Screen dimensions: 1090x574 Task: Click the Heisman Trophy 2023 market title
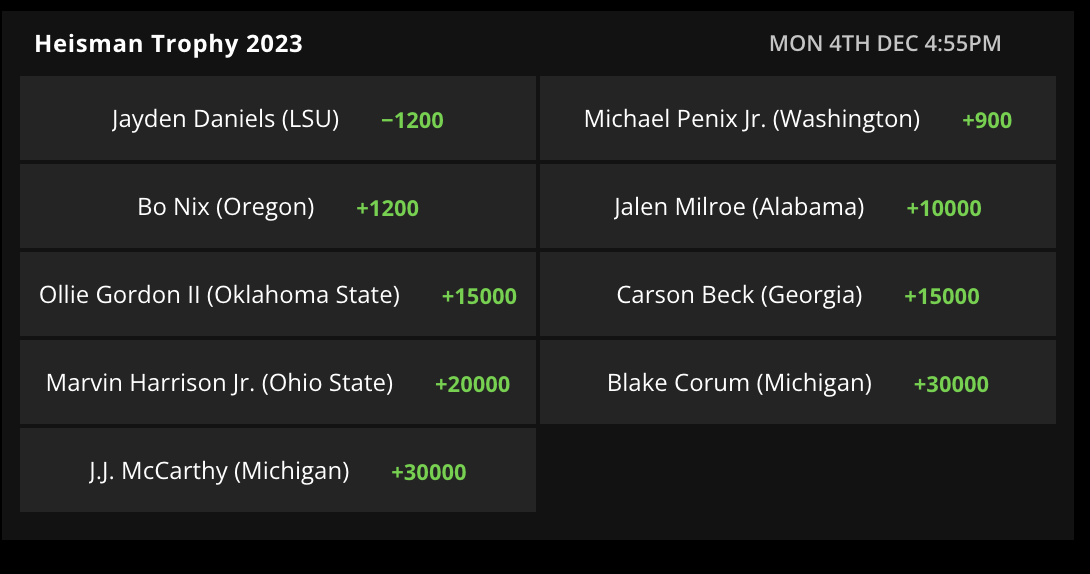168,44
